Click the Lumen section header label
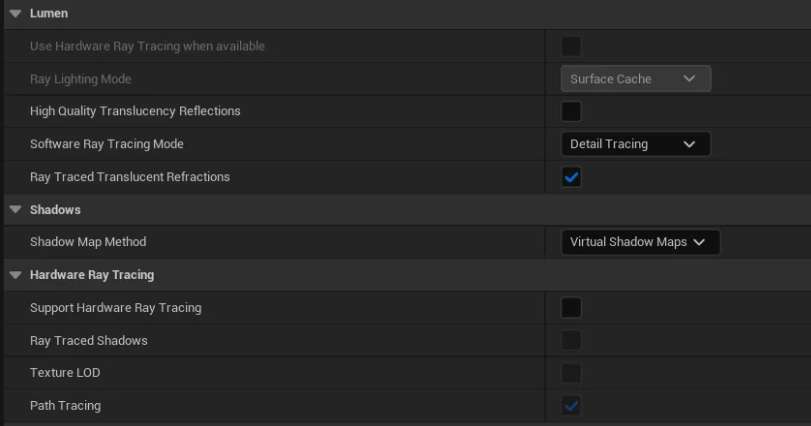 coord(49,13)
